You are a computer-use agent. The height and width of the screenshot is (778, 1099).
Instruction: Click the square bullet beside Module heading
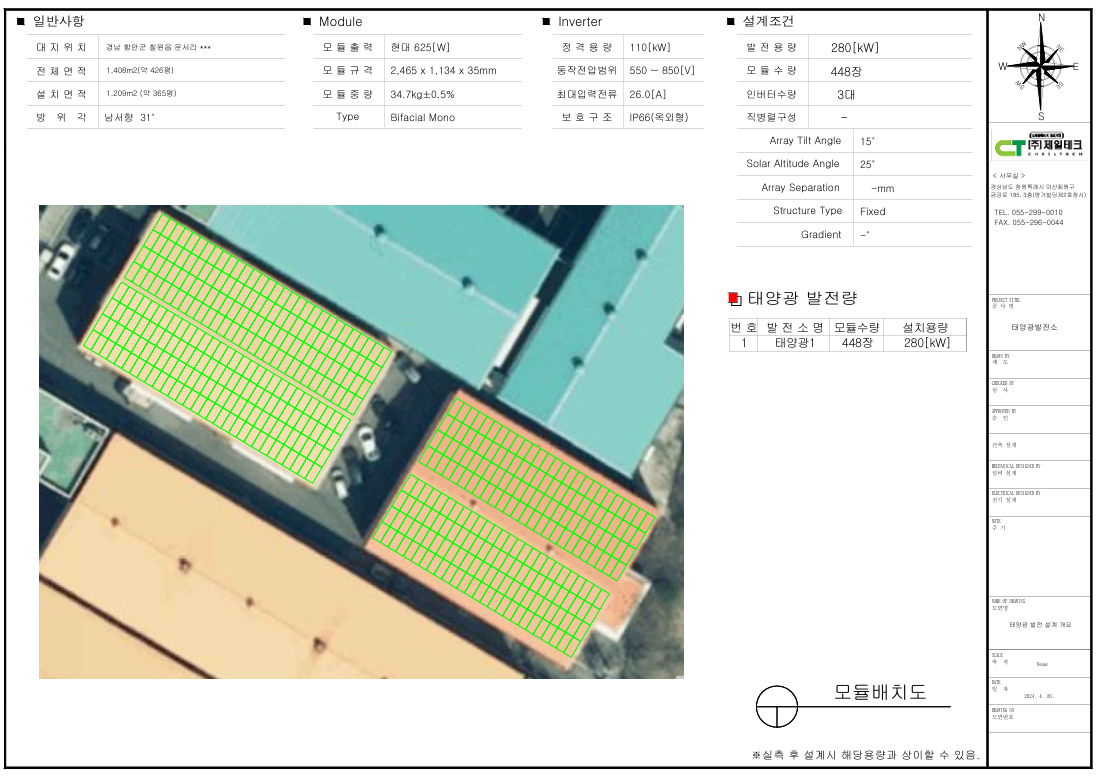[307, 22]
